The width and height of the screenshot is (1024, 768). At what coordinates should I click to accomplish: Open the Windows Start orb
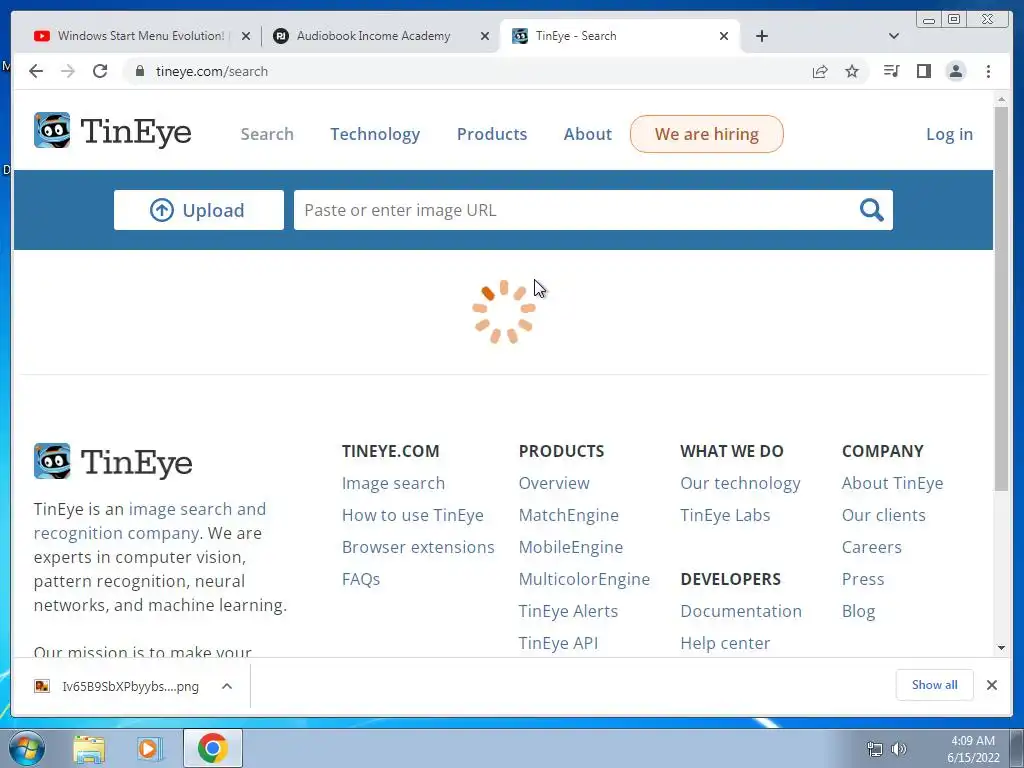27,748
